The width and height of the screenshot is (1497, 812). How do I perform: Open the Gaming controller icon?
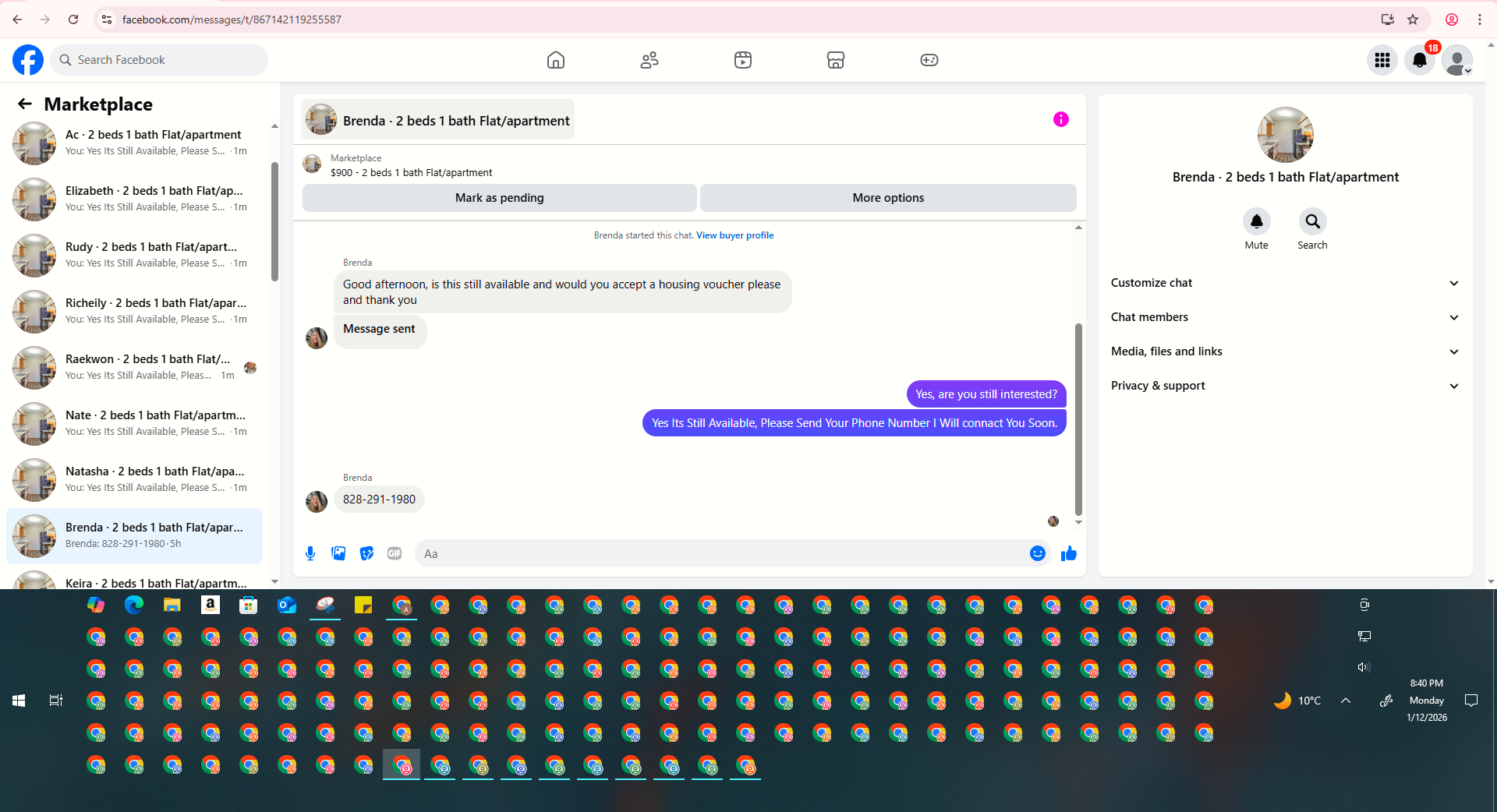click(x=929, y=60)
